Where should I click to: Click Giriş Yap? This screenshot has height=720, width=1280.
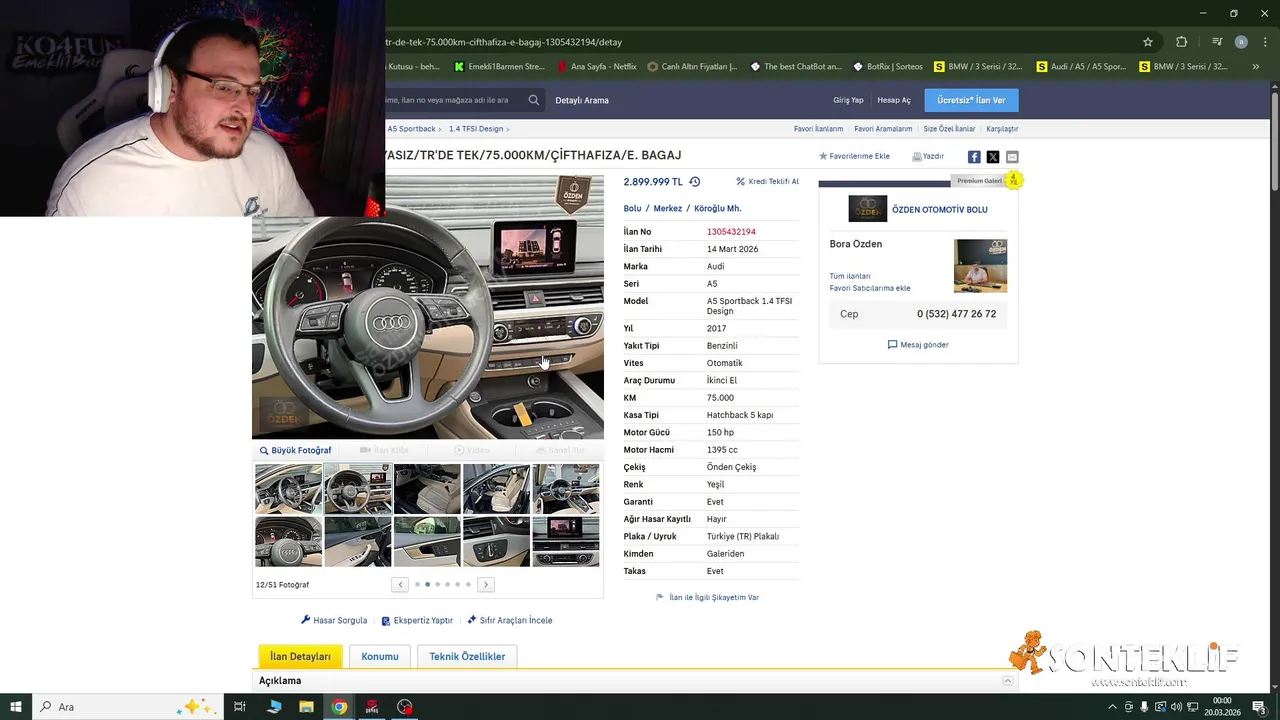(x=848, y=100)
